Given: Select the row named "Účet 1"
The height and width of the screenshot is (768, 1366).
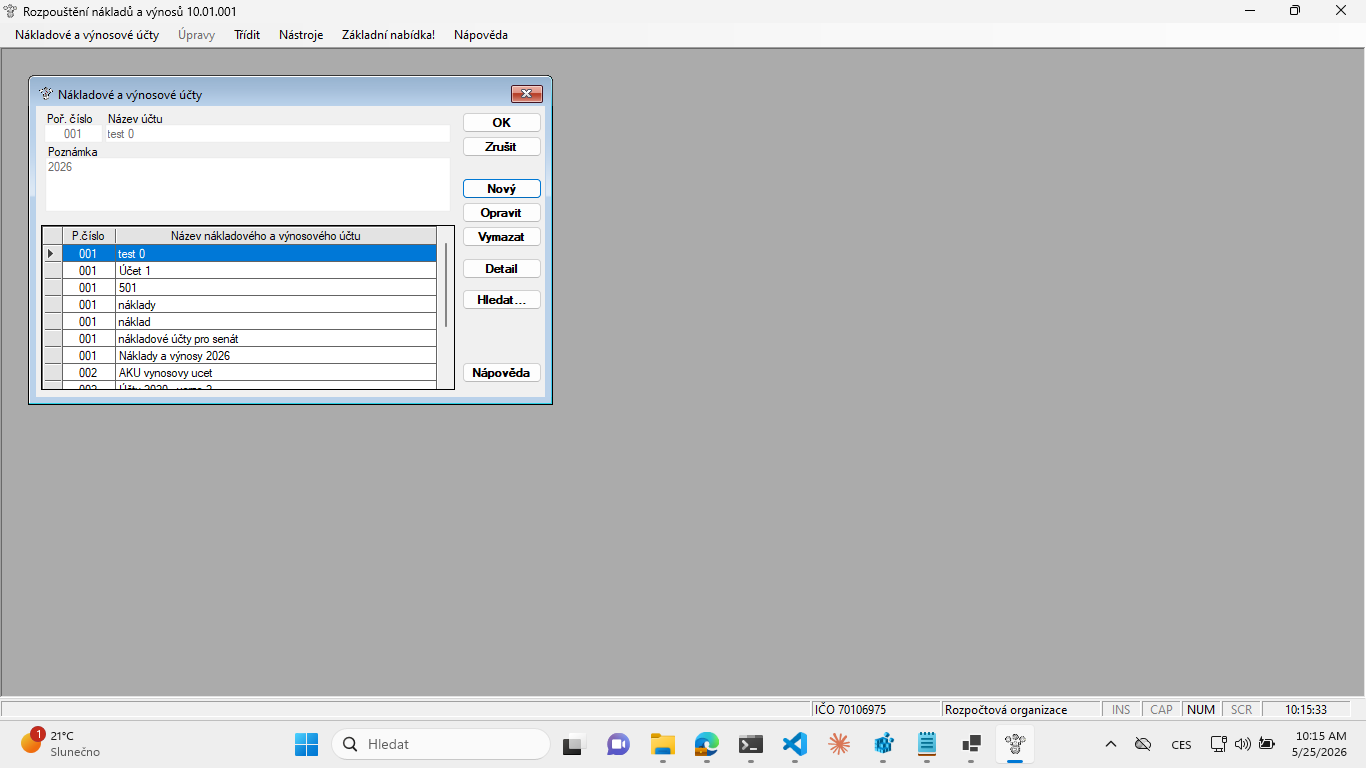Looking at the screenshot, I should point(240,271).
